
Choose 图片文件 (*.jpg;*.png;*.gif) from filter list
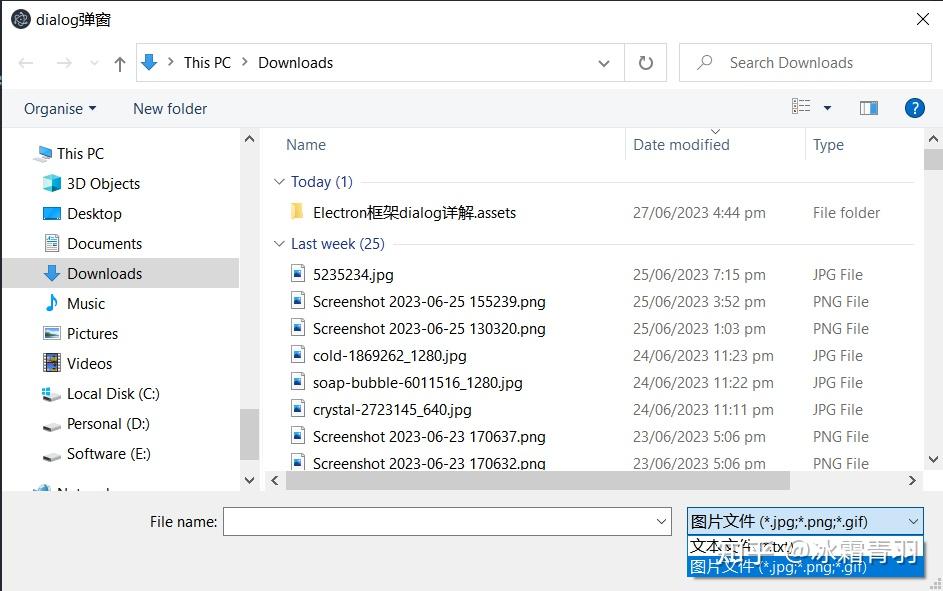pyautogui.click(x=805, y=566)
